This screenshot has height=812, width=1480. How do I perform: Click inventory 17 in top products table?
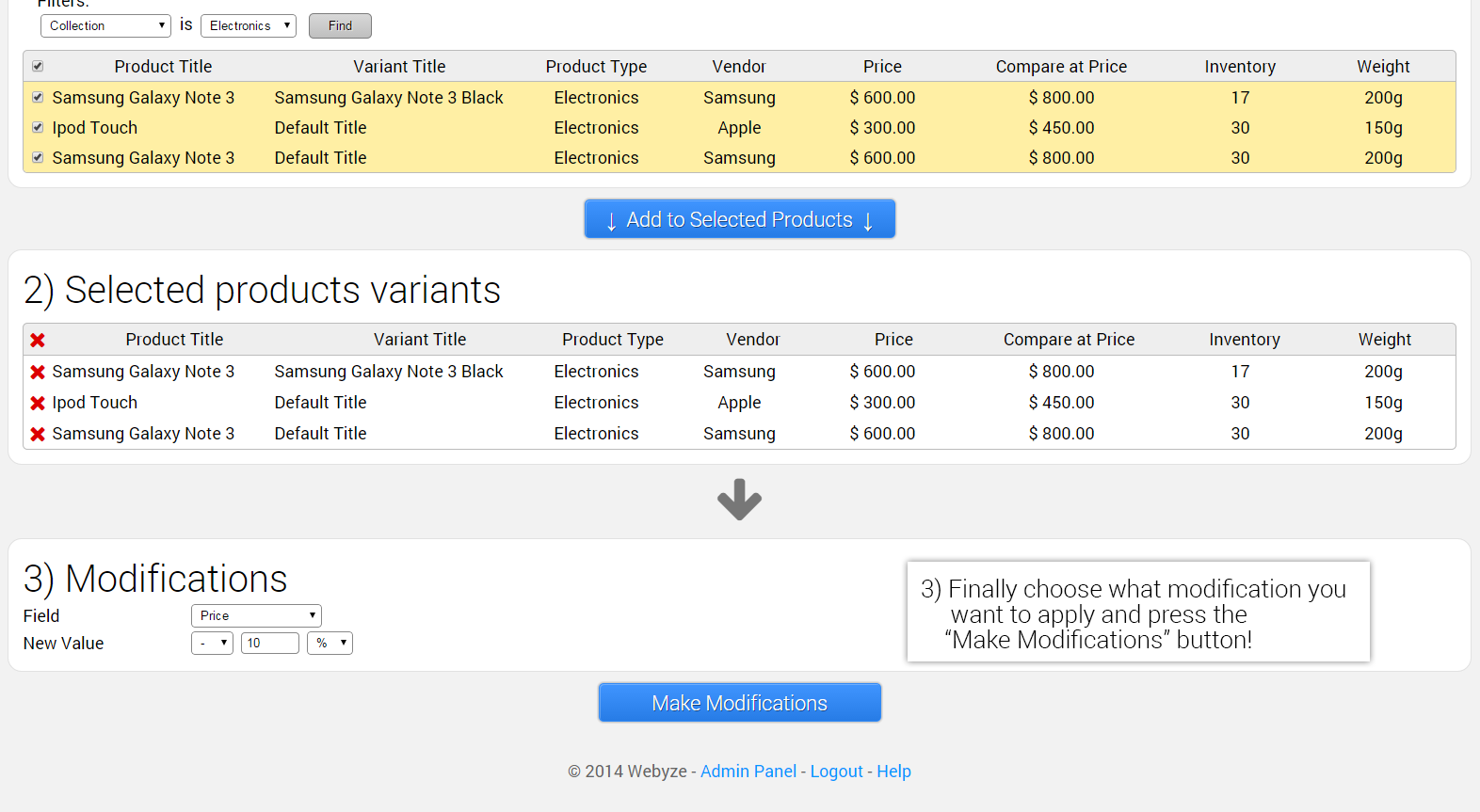point(1240,98)
